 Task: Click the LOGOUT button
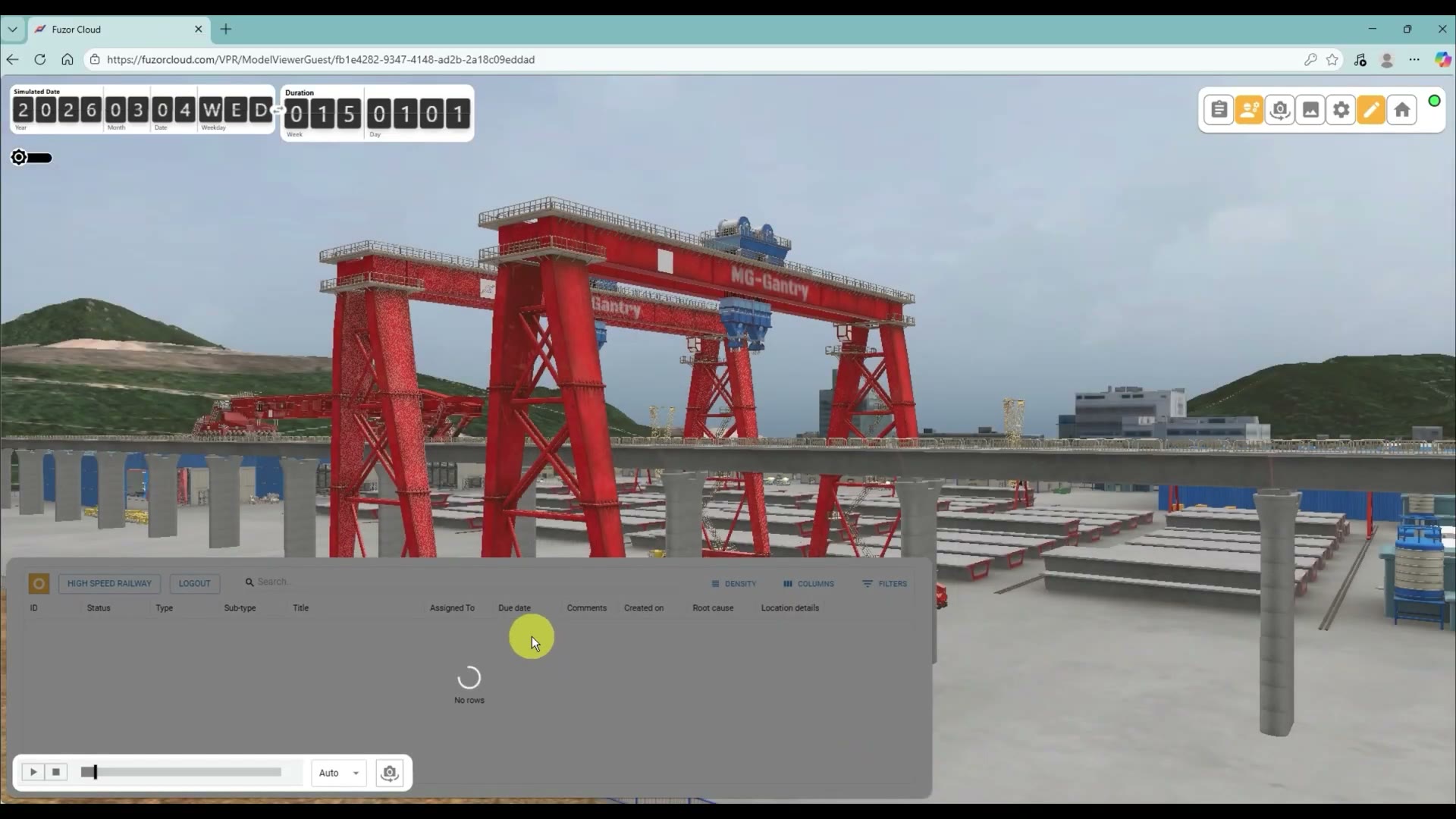pos(195,583)
